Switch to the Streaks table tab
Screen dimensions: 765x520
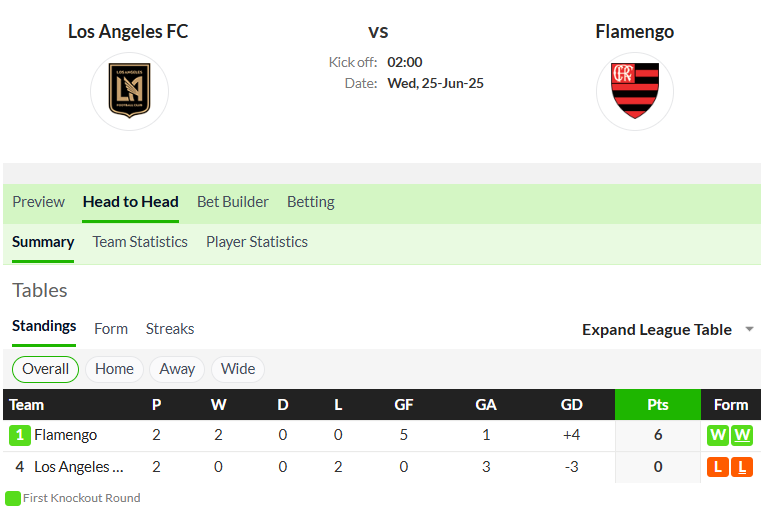point(170,329)
